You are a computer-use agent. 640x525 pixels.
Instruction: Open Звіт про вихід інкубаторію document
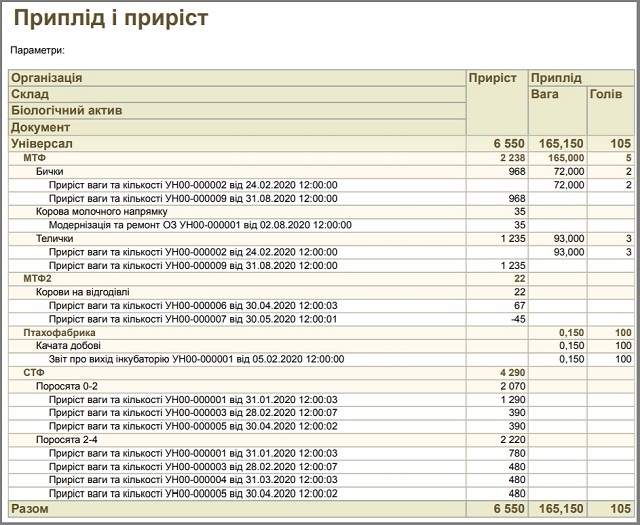click(196, 359)
